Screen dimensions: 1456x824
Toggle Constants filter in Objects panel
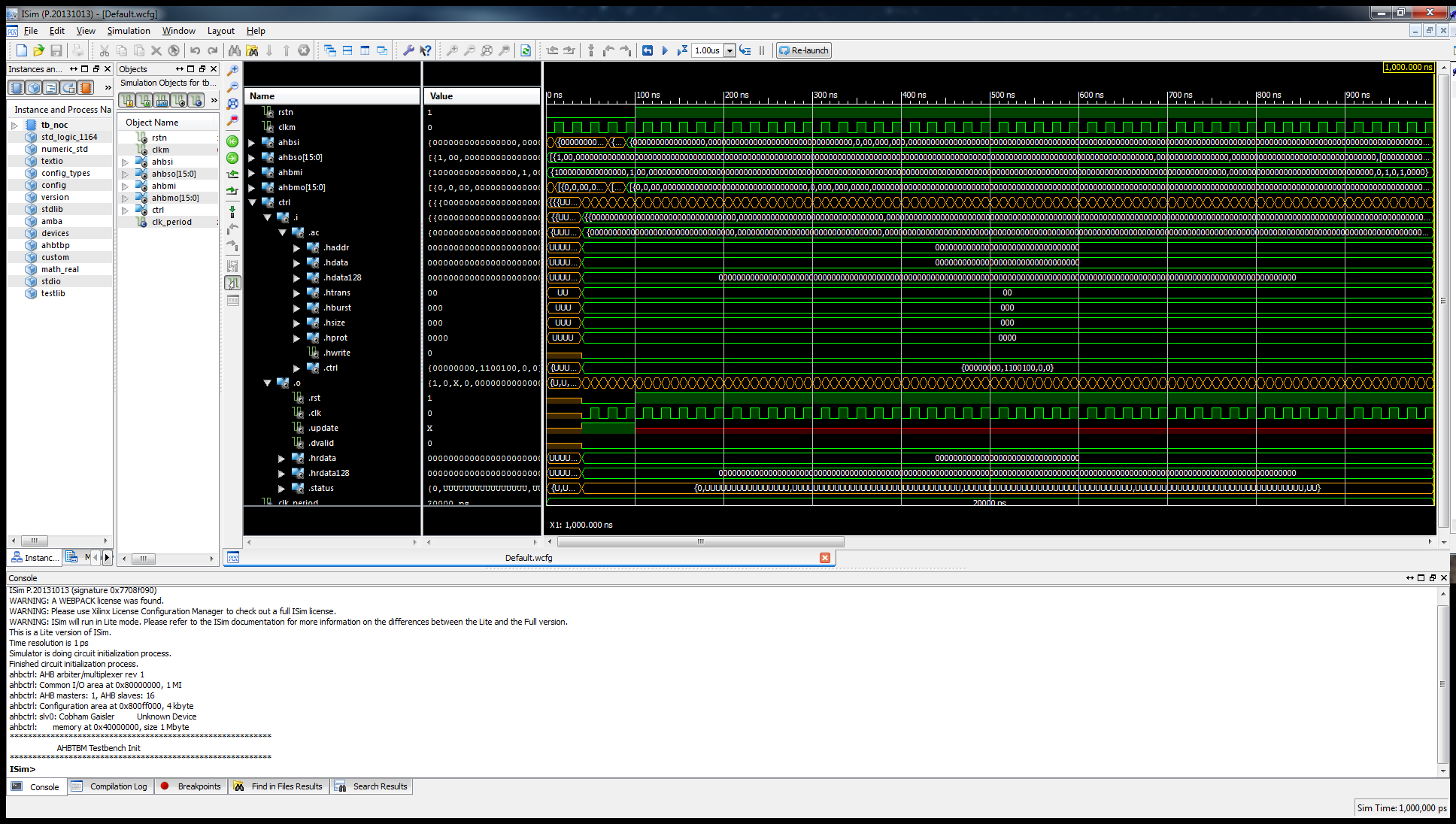[x=196, y=100]
